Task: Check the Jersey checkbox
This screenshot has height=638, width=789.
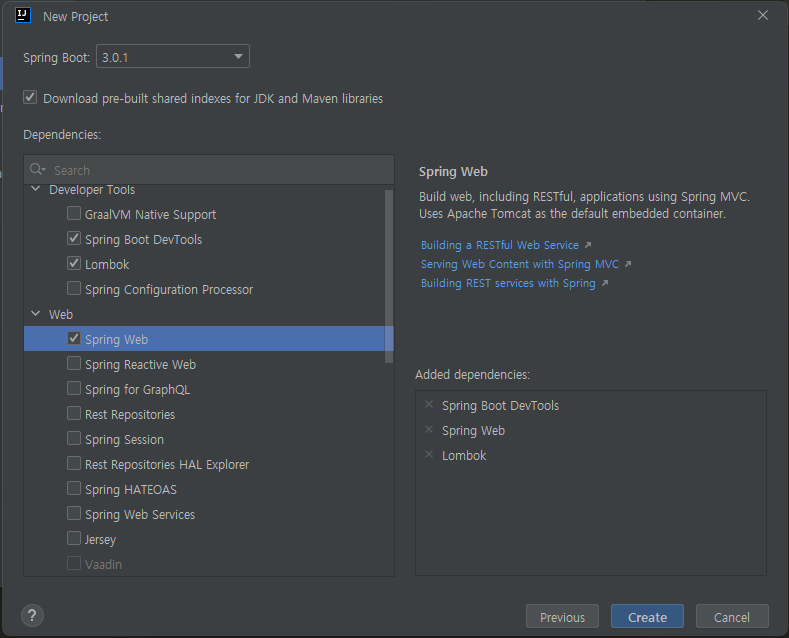Action: (74, 538)
